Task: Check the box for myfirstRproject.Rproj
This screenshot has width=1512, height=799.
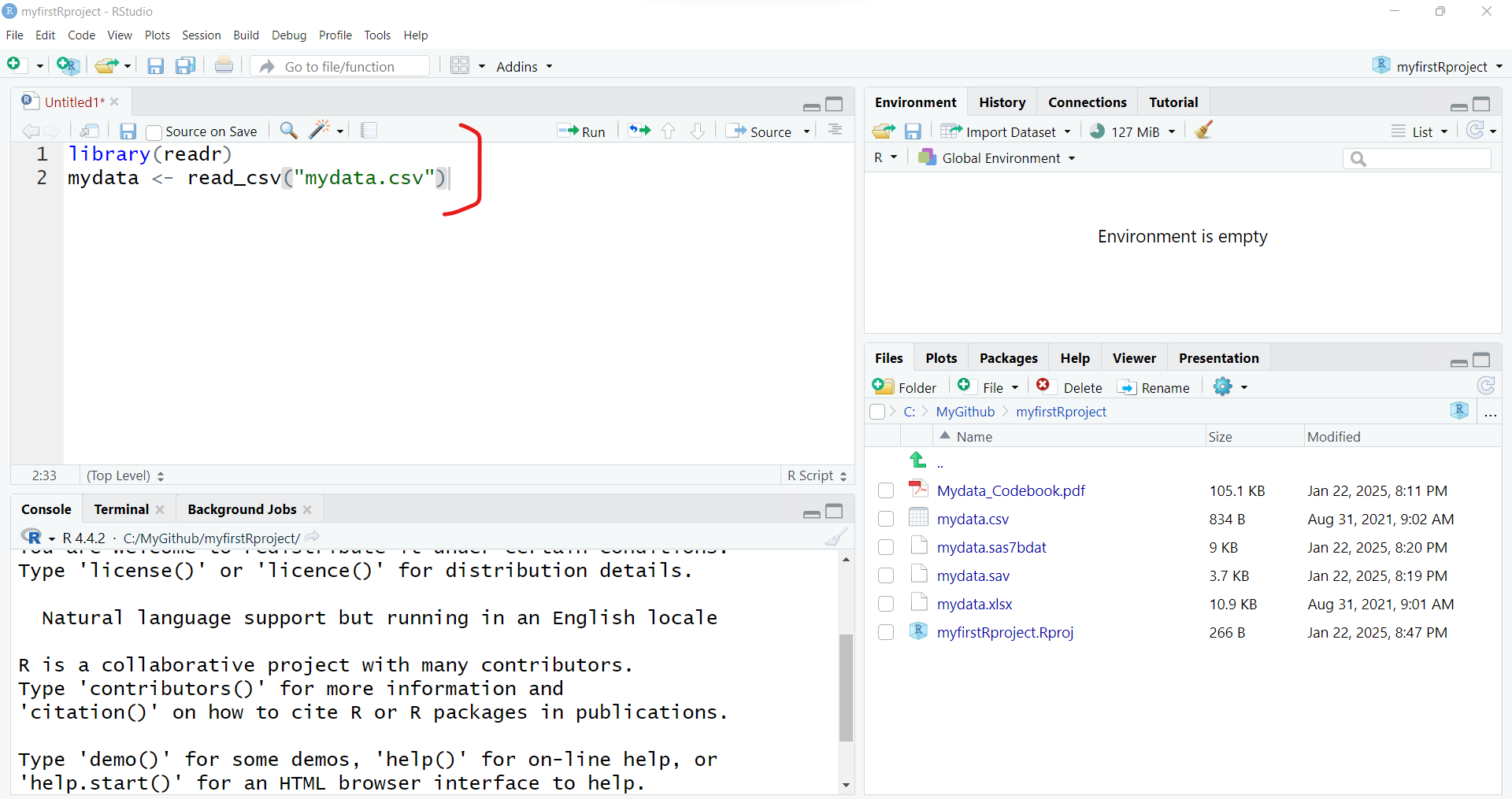Action: tap(886, 633)
